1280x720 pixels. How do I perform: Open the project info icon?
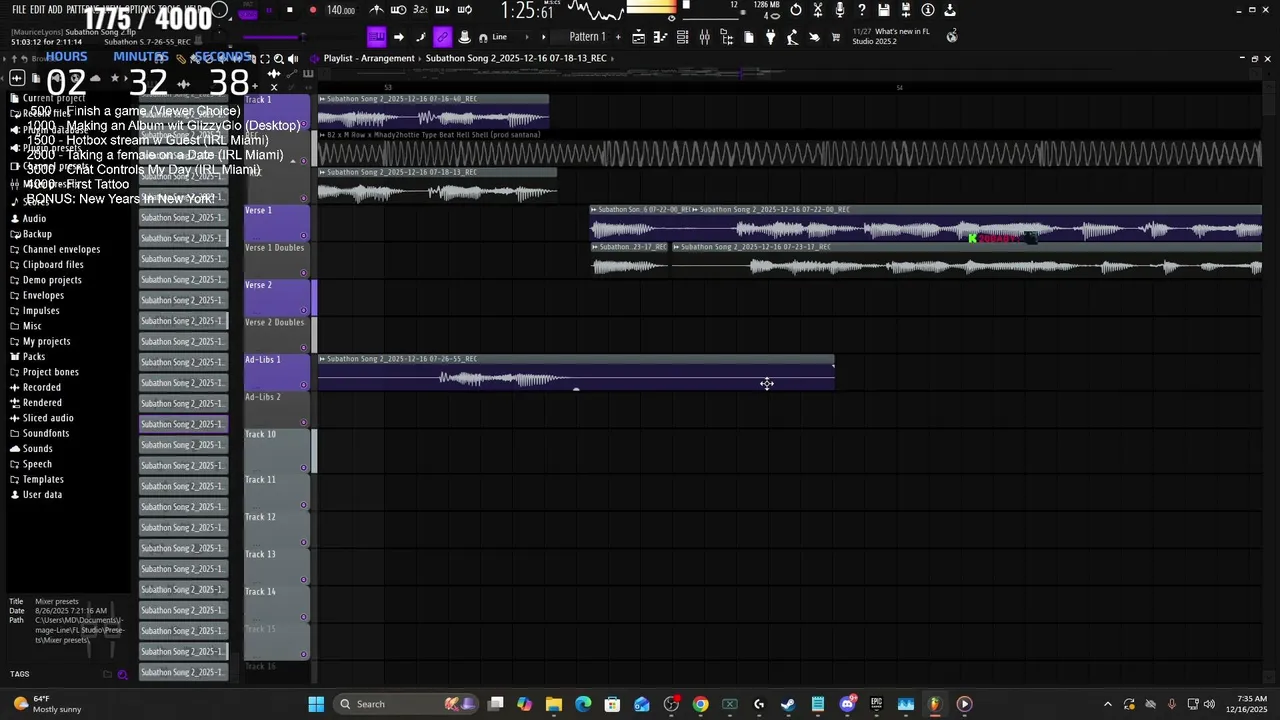(x=928, y=10)
